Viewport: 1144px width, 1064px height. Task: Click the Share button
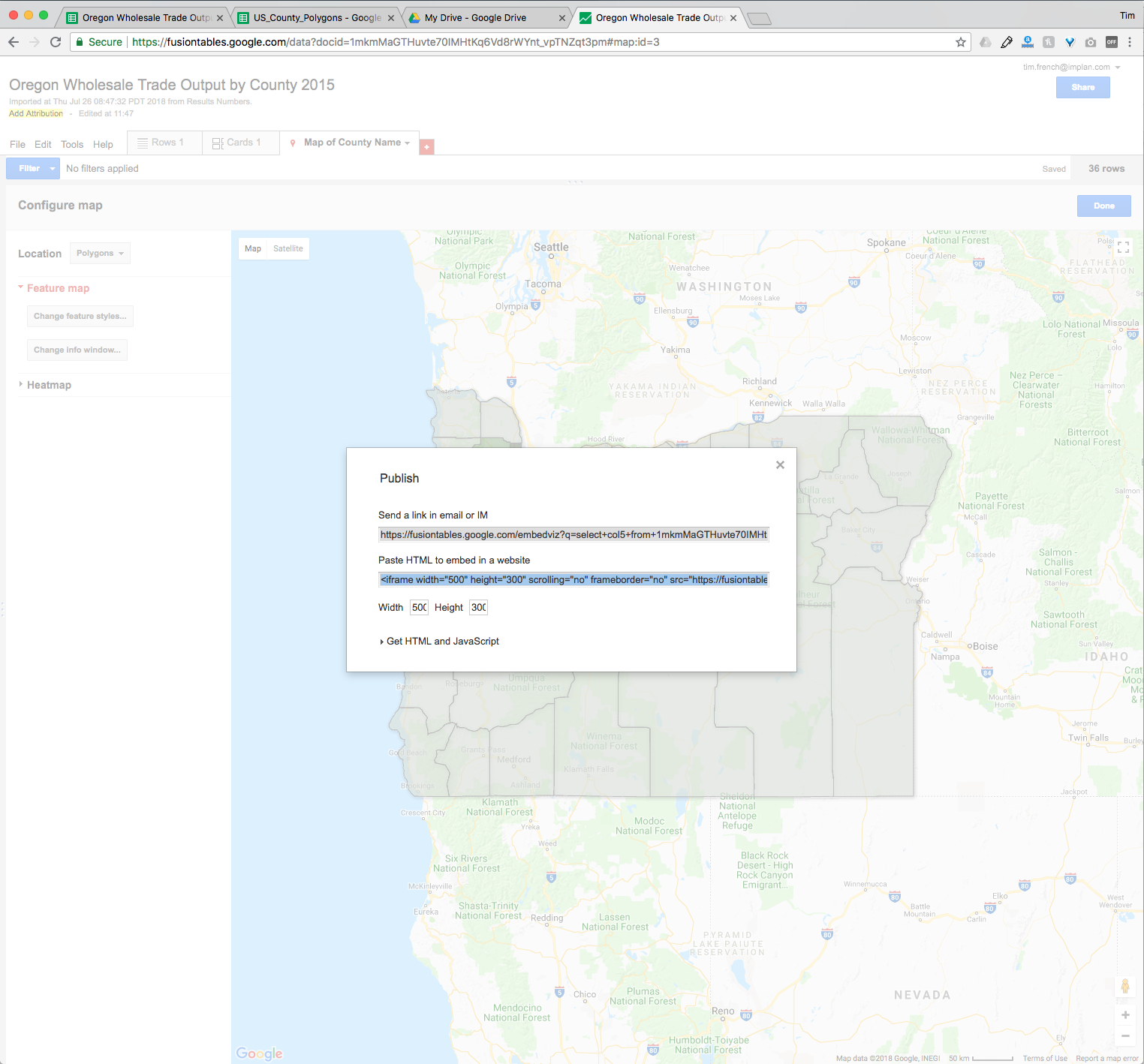click(x=1083, y=87)
